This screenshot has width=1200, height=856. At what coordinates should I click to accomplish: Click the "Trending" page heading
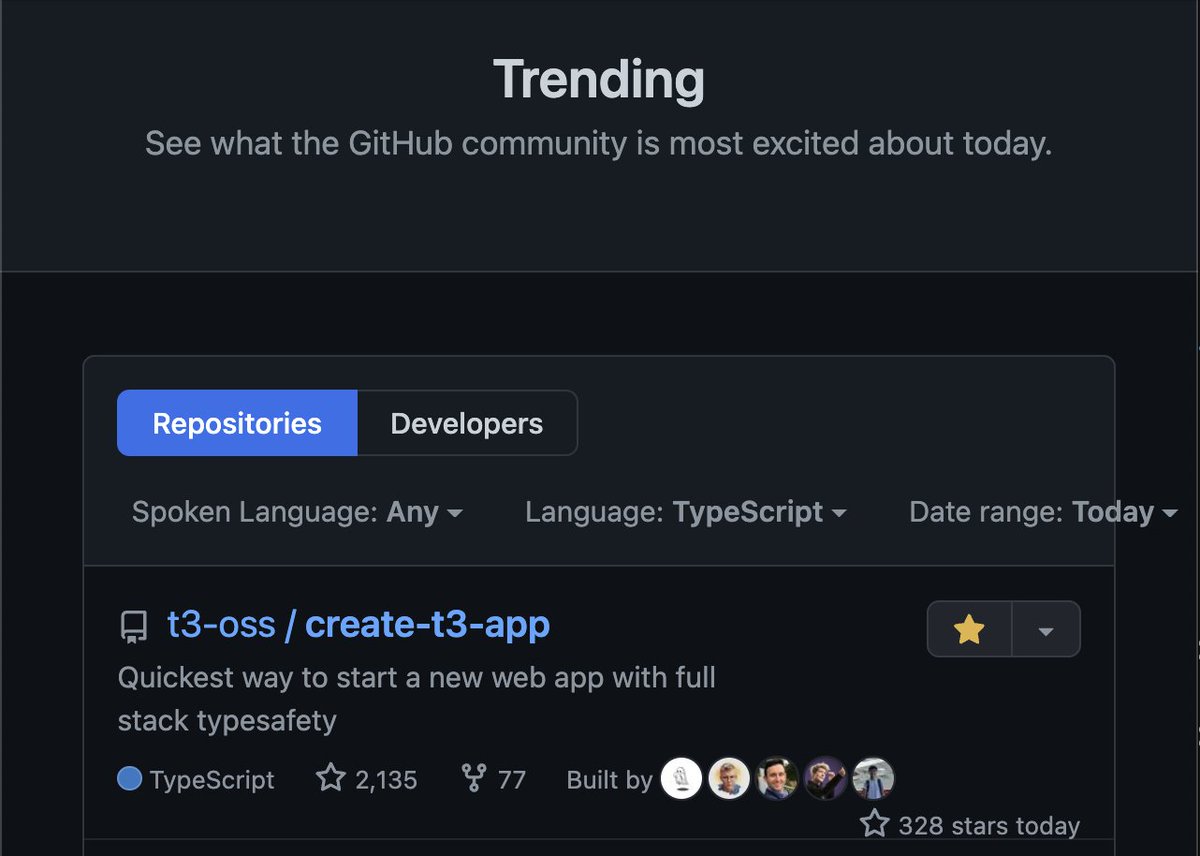pyautogui.click(x=599, y=79)
